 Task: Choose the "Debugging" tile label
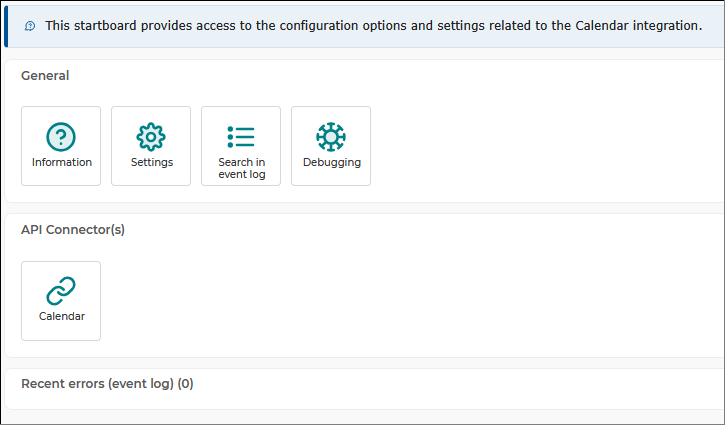pyautogui.click(x=332, y=163)
